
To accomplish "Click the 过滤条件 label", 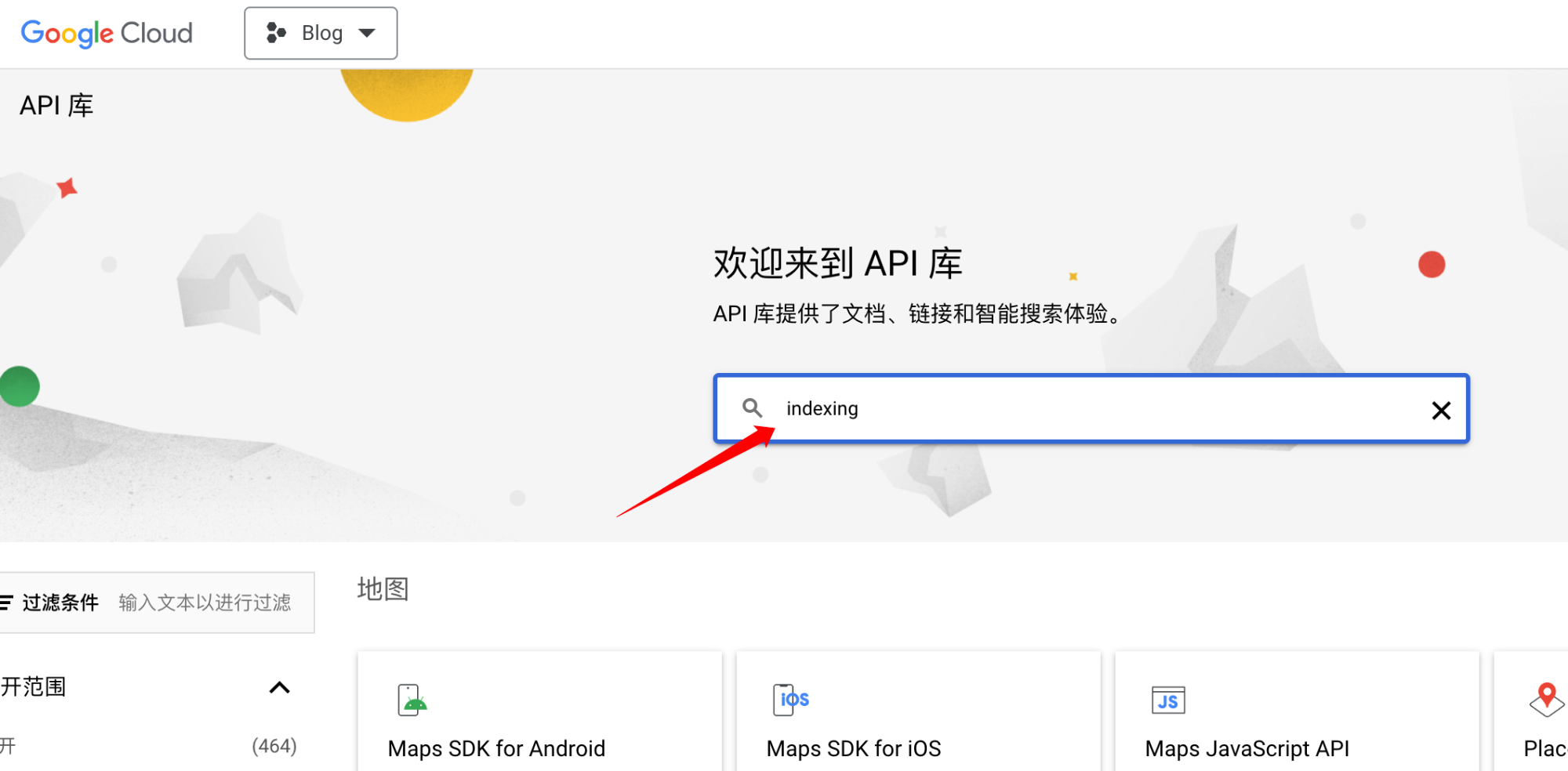I will [x=60, y=603].
